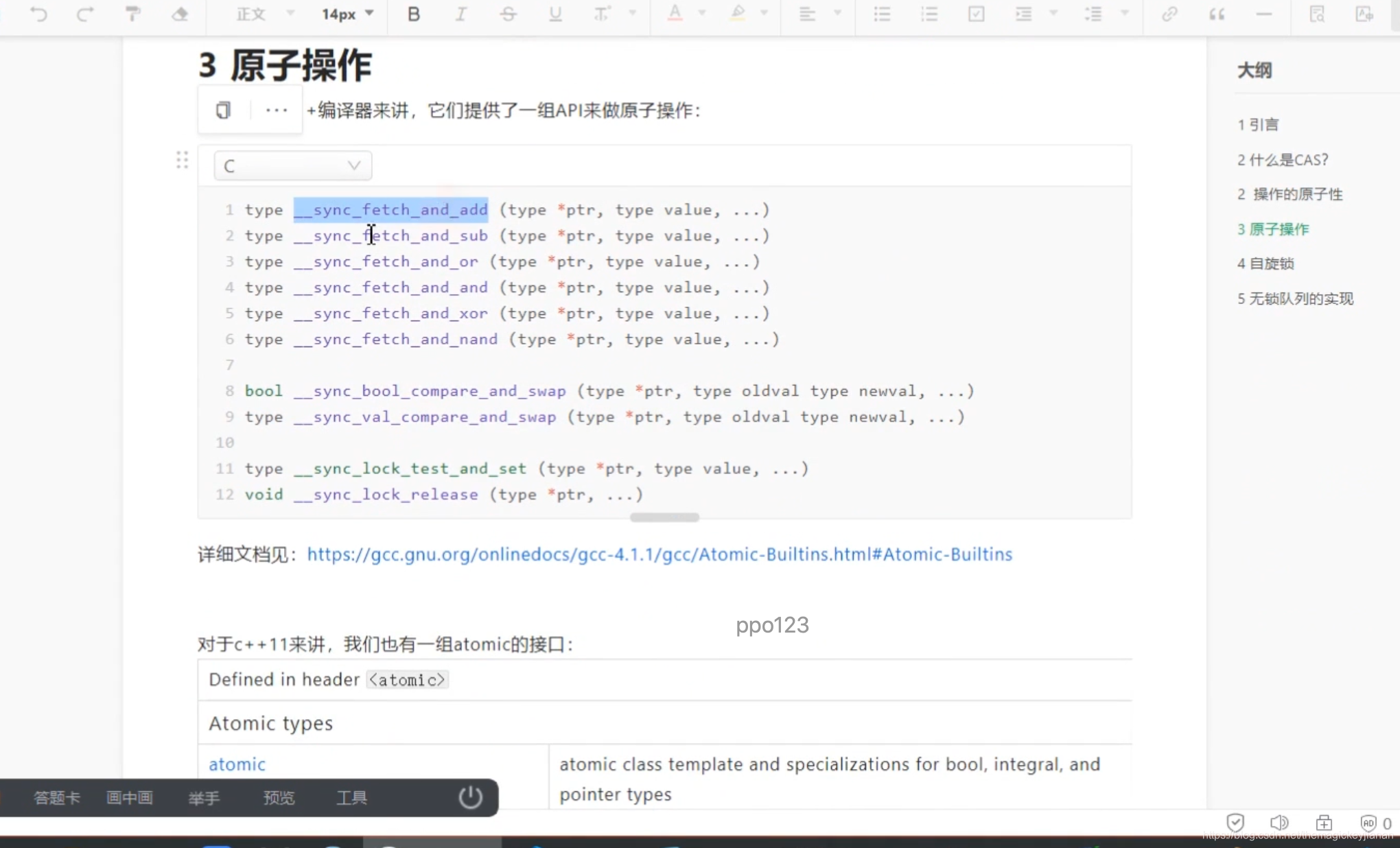Image resolution: width=1400 pixels, height=848 pixels.
Task: Open the text alignment dropdown arrow
Action: tap(837, 14)
